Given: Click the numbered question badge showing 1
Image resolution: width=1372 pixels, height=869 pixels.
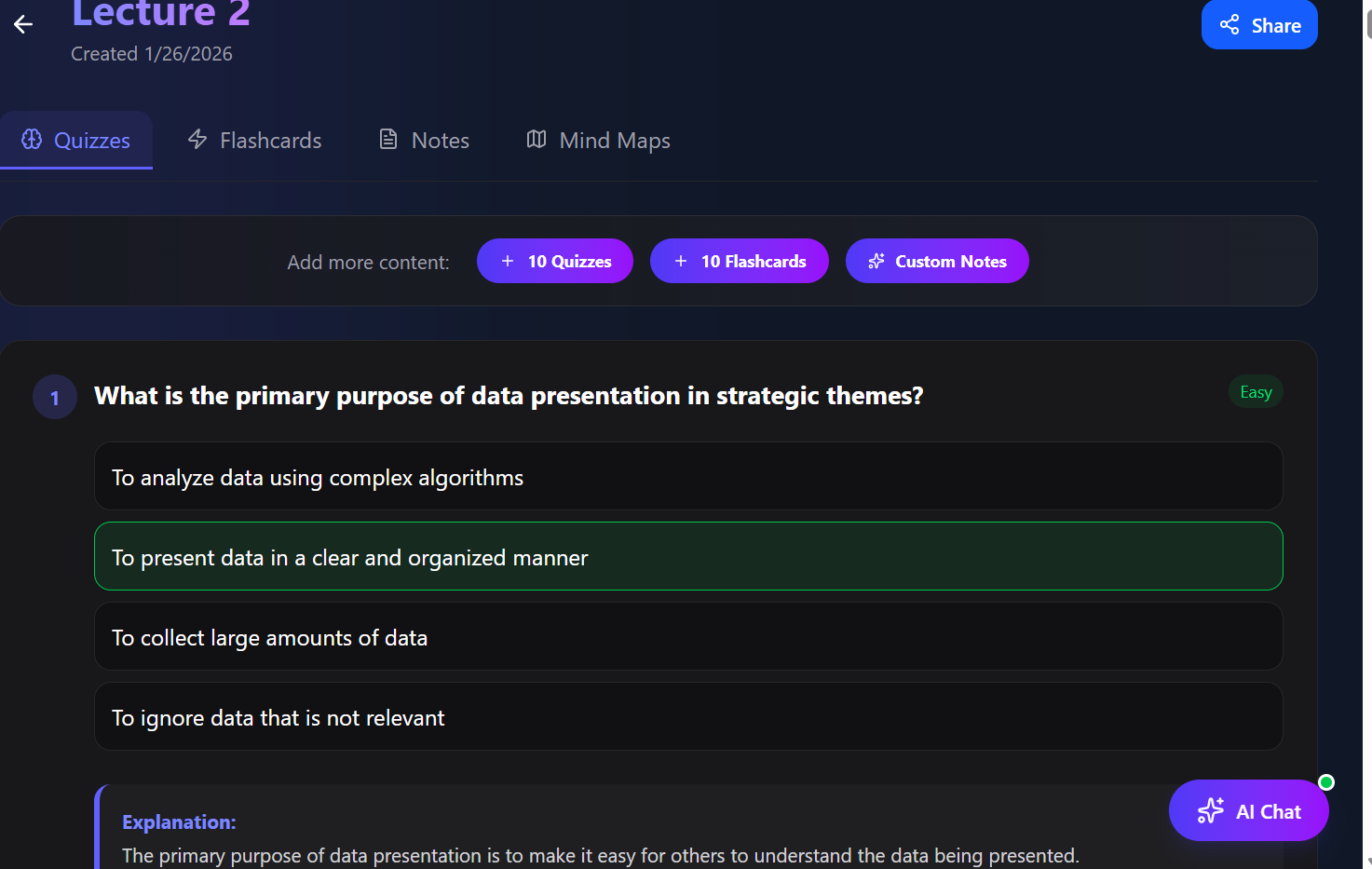Looking at the screenshot, I should point(54,396).
